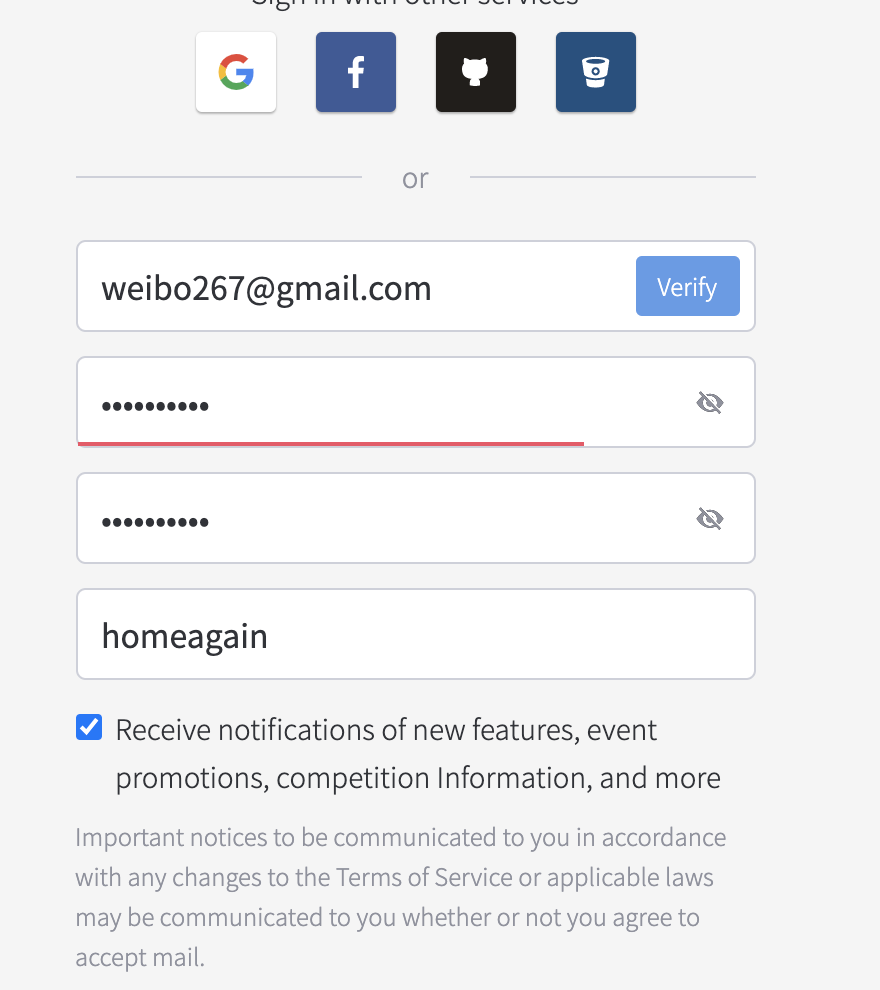Screen dimensions: 880x990
Task: Sign in using the Bitbucket icon
Action: [596, 72]
